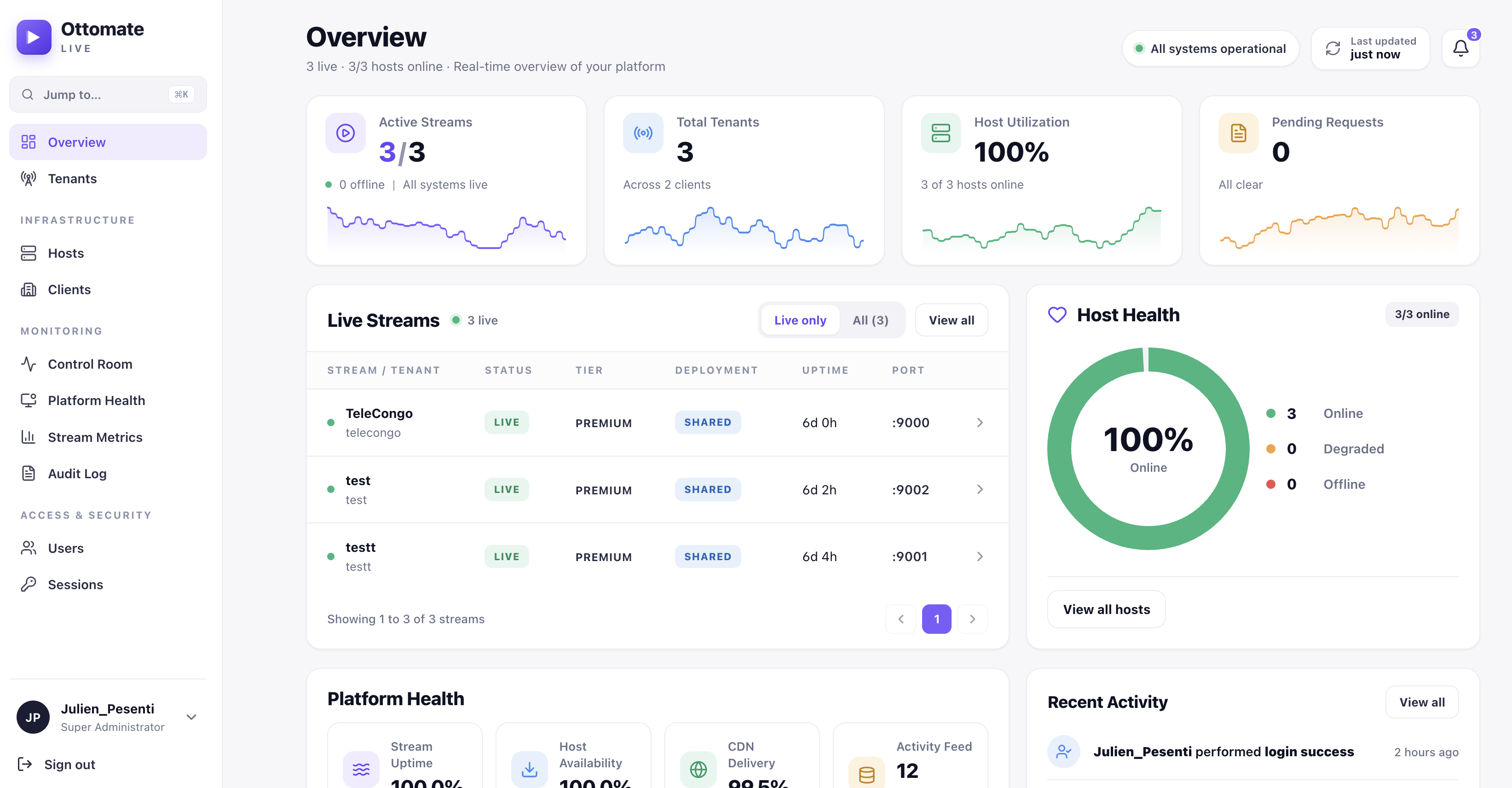Open Tenants in the sidebar
Image resolution: width=1512 pixels, height=788 pixels.
pos(108,179)
